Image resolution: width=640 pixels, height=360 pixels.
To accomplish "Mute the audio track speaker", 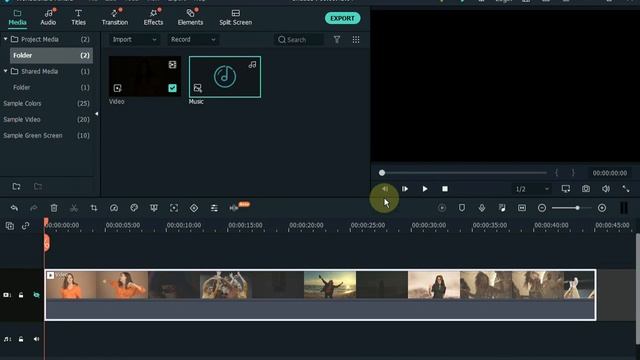I will [x=36, y=339].
